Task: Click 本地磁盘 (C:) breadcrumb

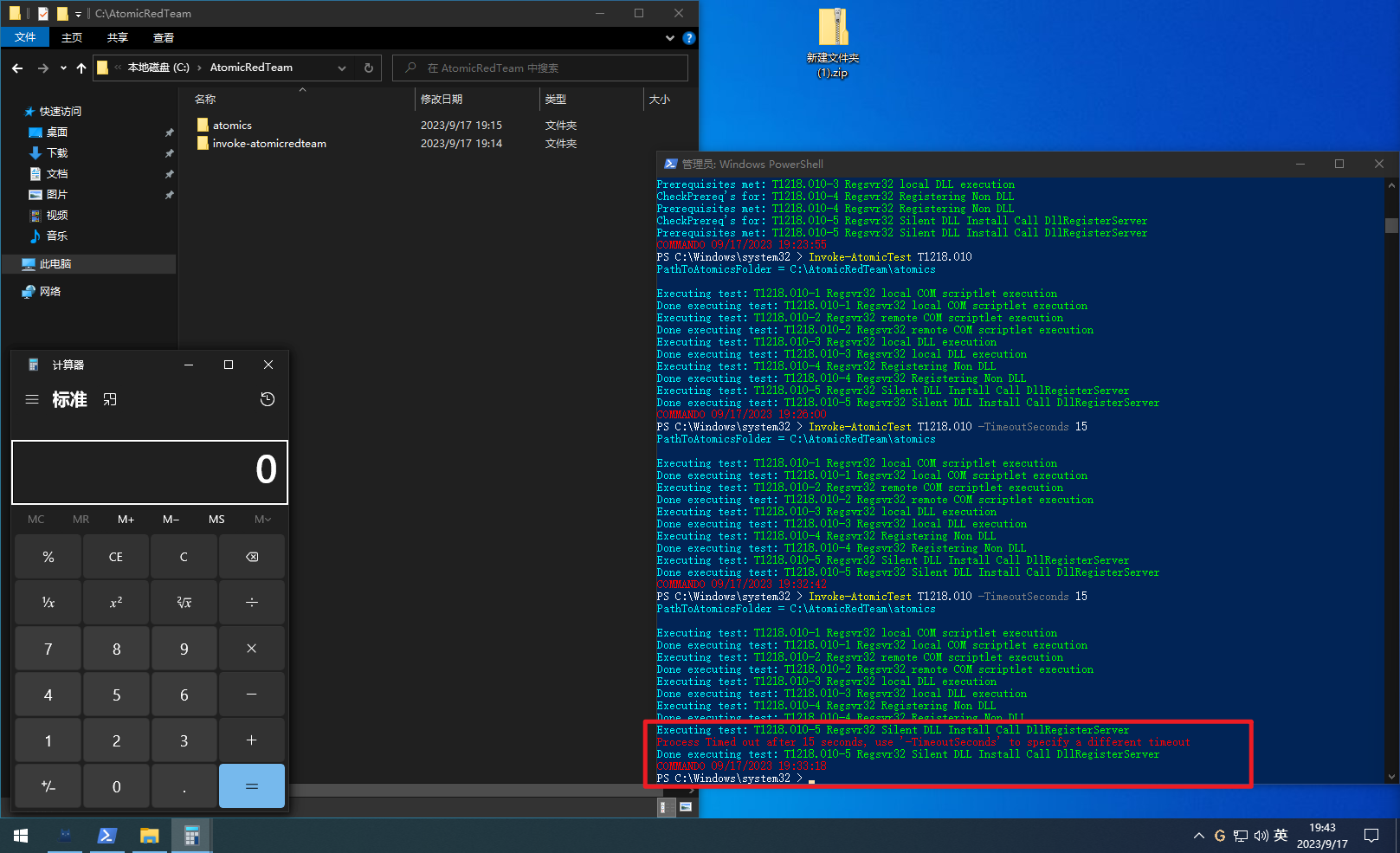Action: (158, 68)
